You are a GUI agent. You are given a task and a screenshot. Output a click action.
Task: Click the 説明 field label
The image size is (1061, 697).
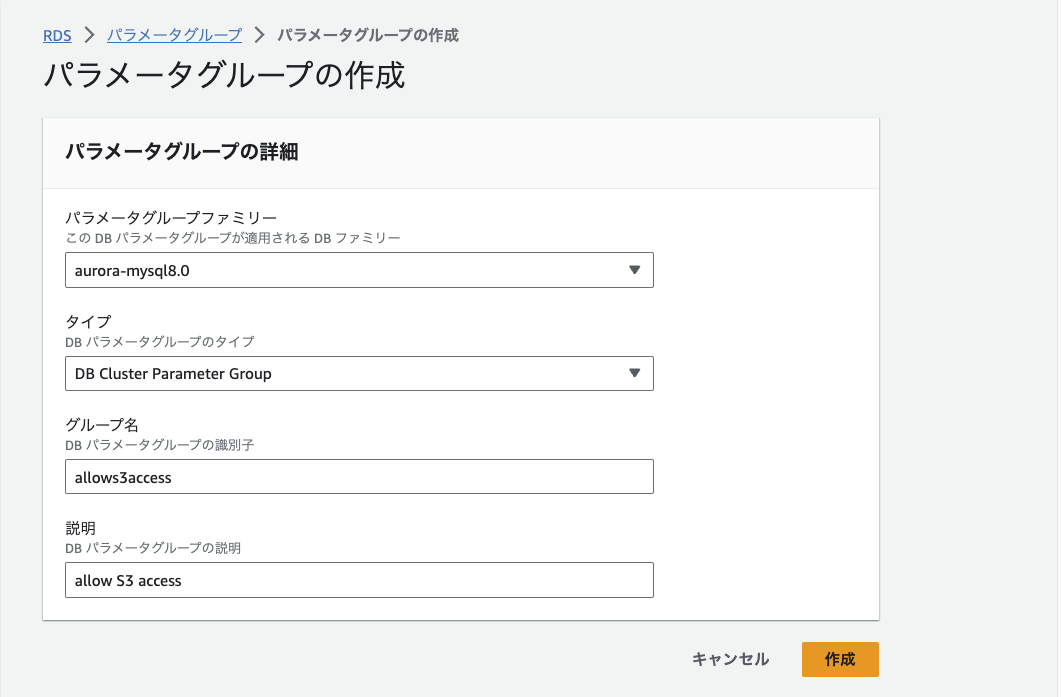click(81, 528)
